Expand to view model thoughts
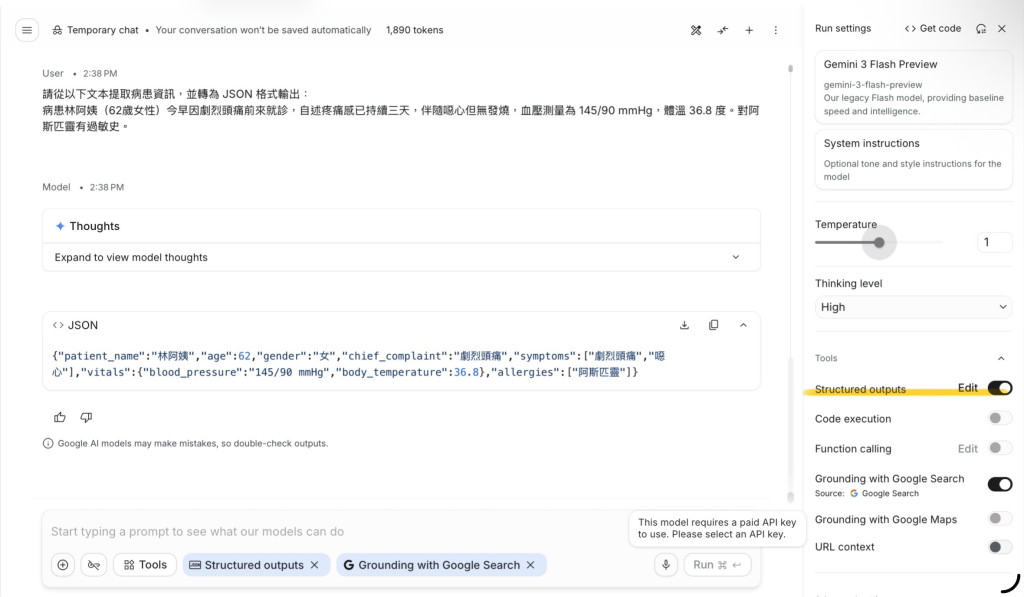 coord(402,257)
